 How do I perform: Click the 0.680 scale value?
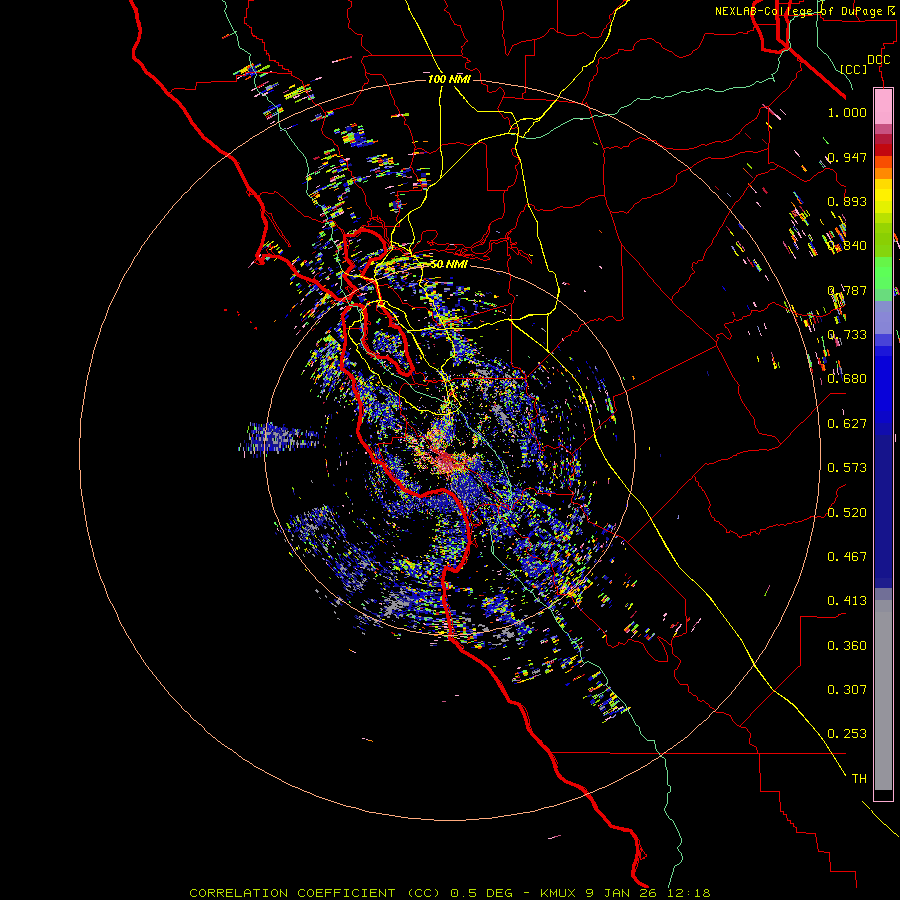tap(847, 379)
